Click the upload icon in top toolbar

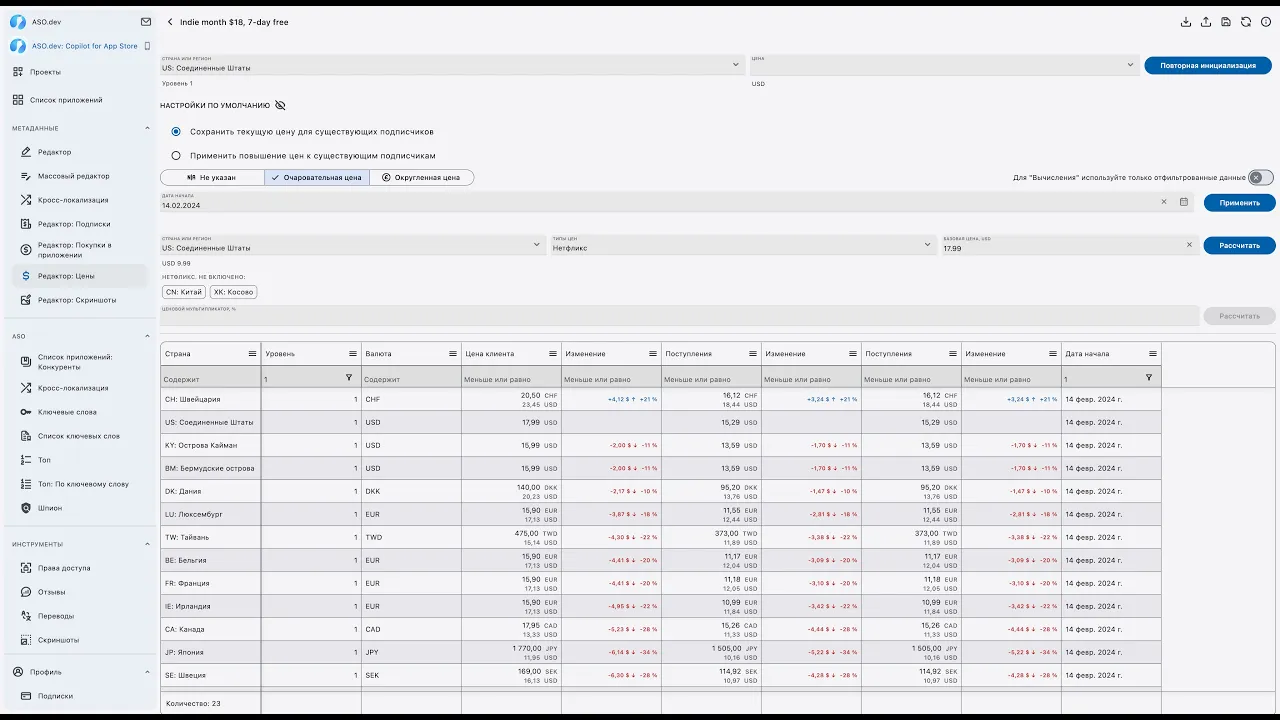(1206, 22)
